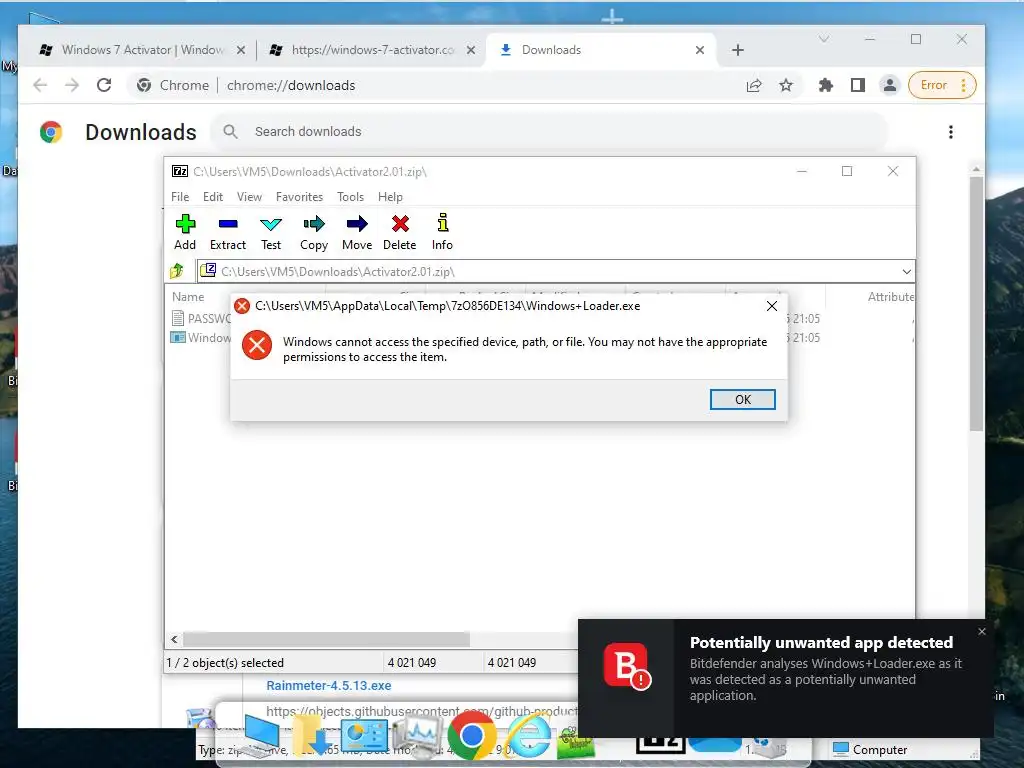Open the performance monitor dock icon
The height and width of the screenshot is (768, 1024).
coord(418,735)
